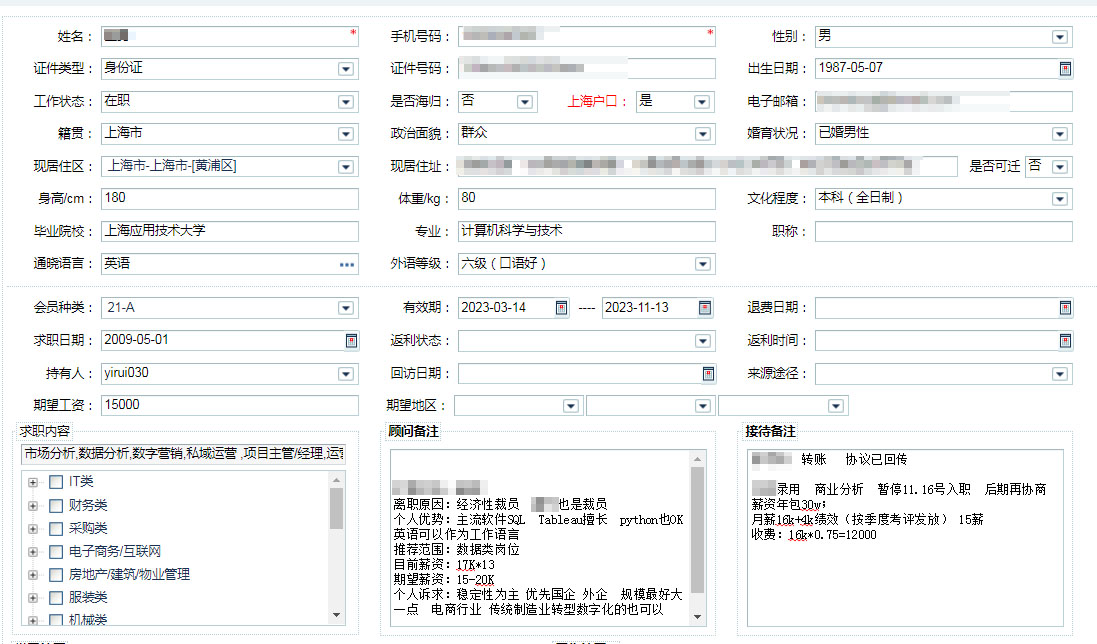Tick the IT类 checkbox

pyautogui.click(x=56, y=482)
